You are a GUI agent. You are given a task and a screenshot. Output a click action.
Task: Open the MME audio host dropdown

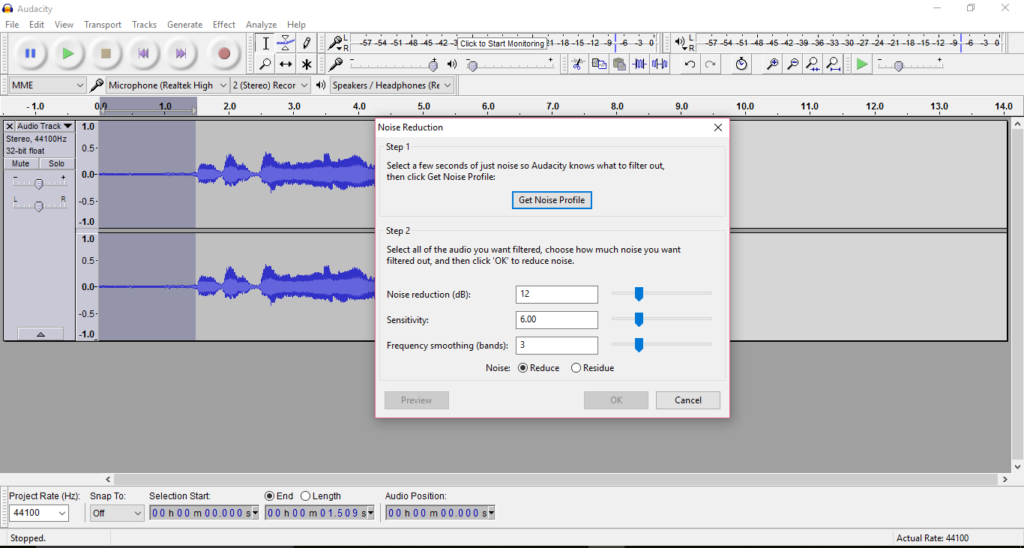pos(47,85)
